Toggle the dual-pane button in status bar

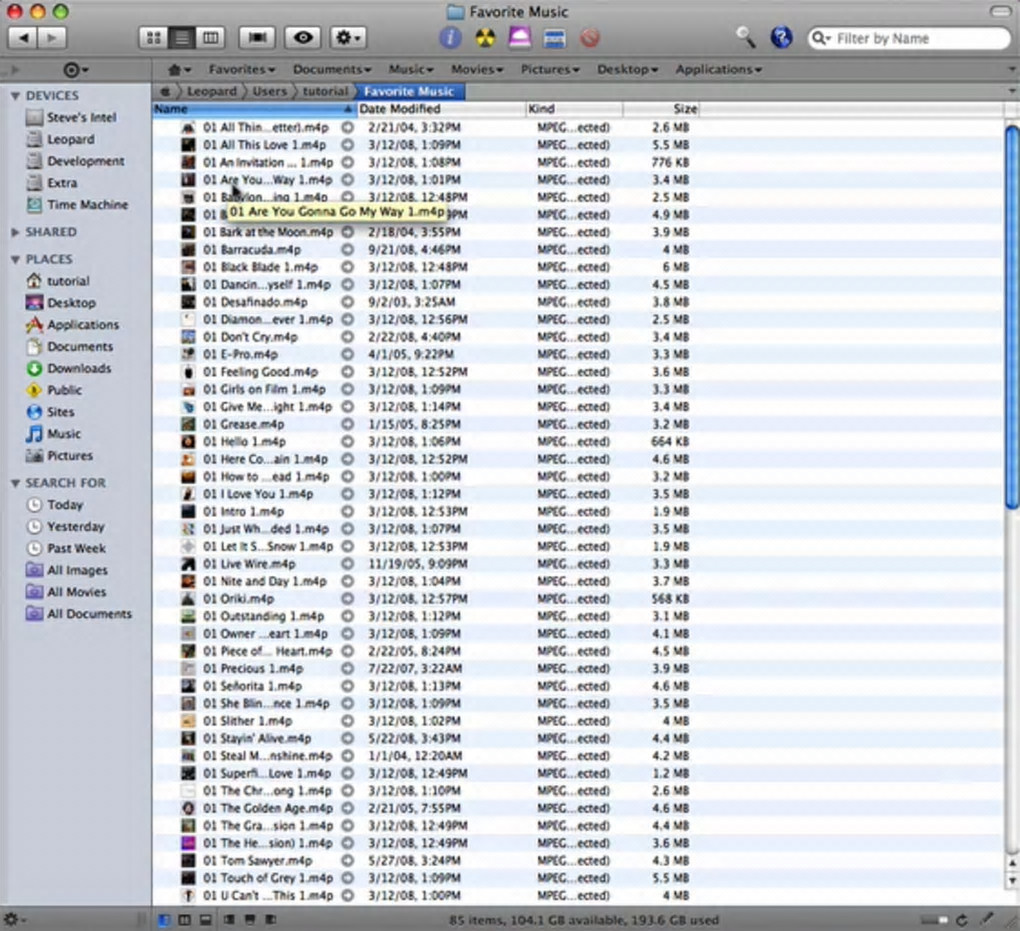185,920
